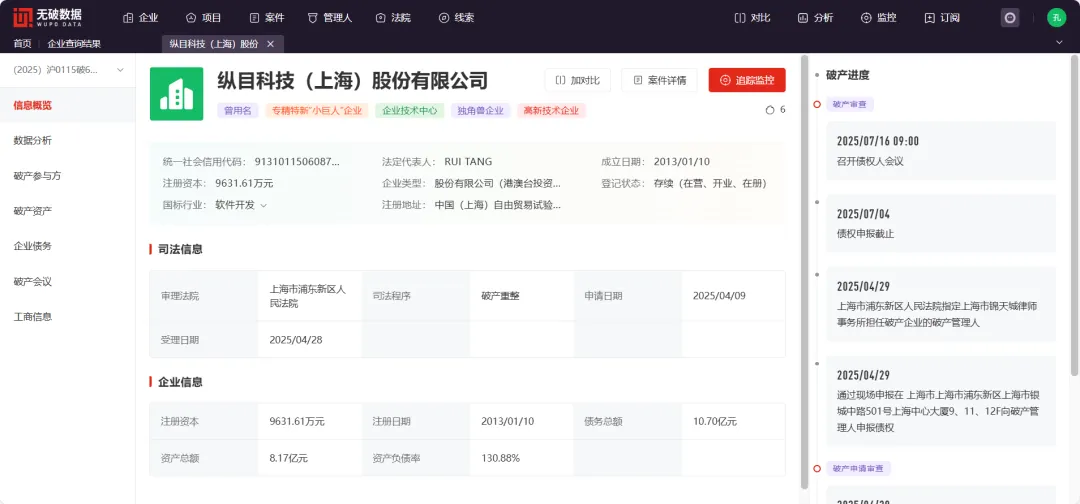Viewport: 1080px width, 504px height.
Task: Click the 企业信息 section heading
Action: [x=180, y=381]
